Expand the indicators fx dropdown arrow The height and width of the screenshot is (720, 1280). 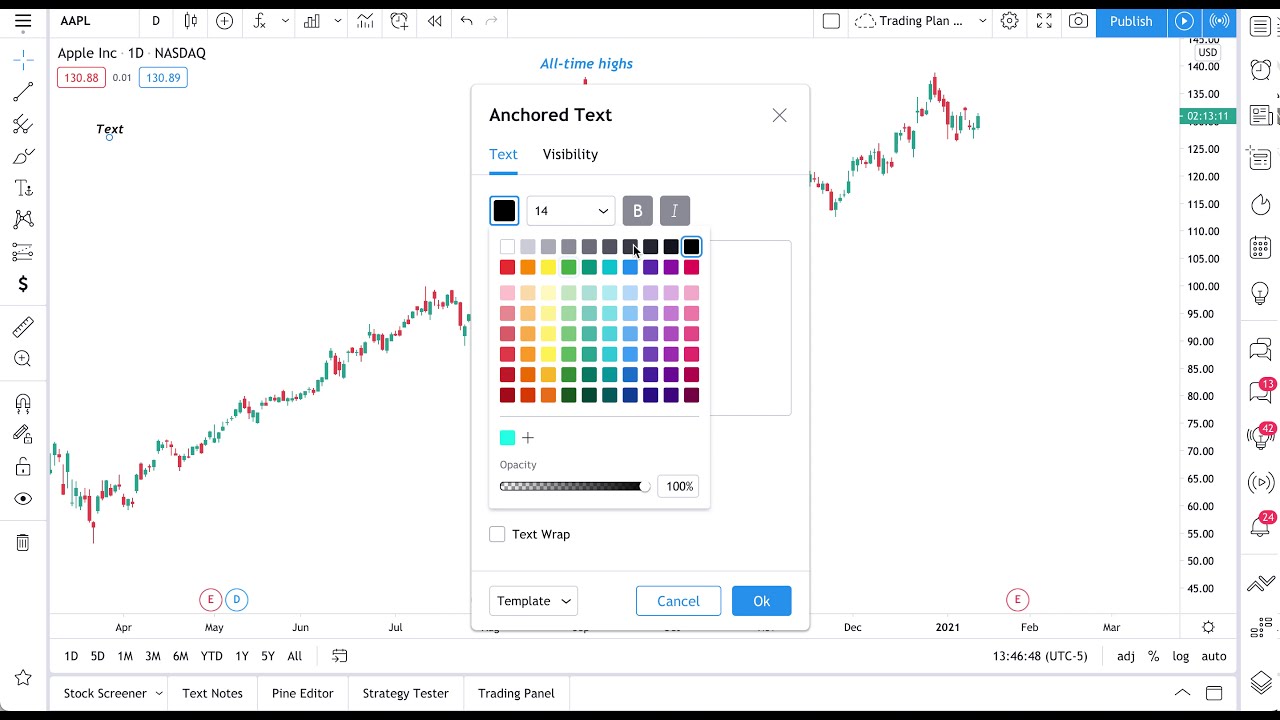[x=285, y=21]
